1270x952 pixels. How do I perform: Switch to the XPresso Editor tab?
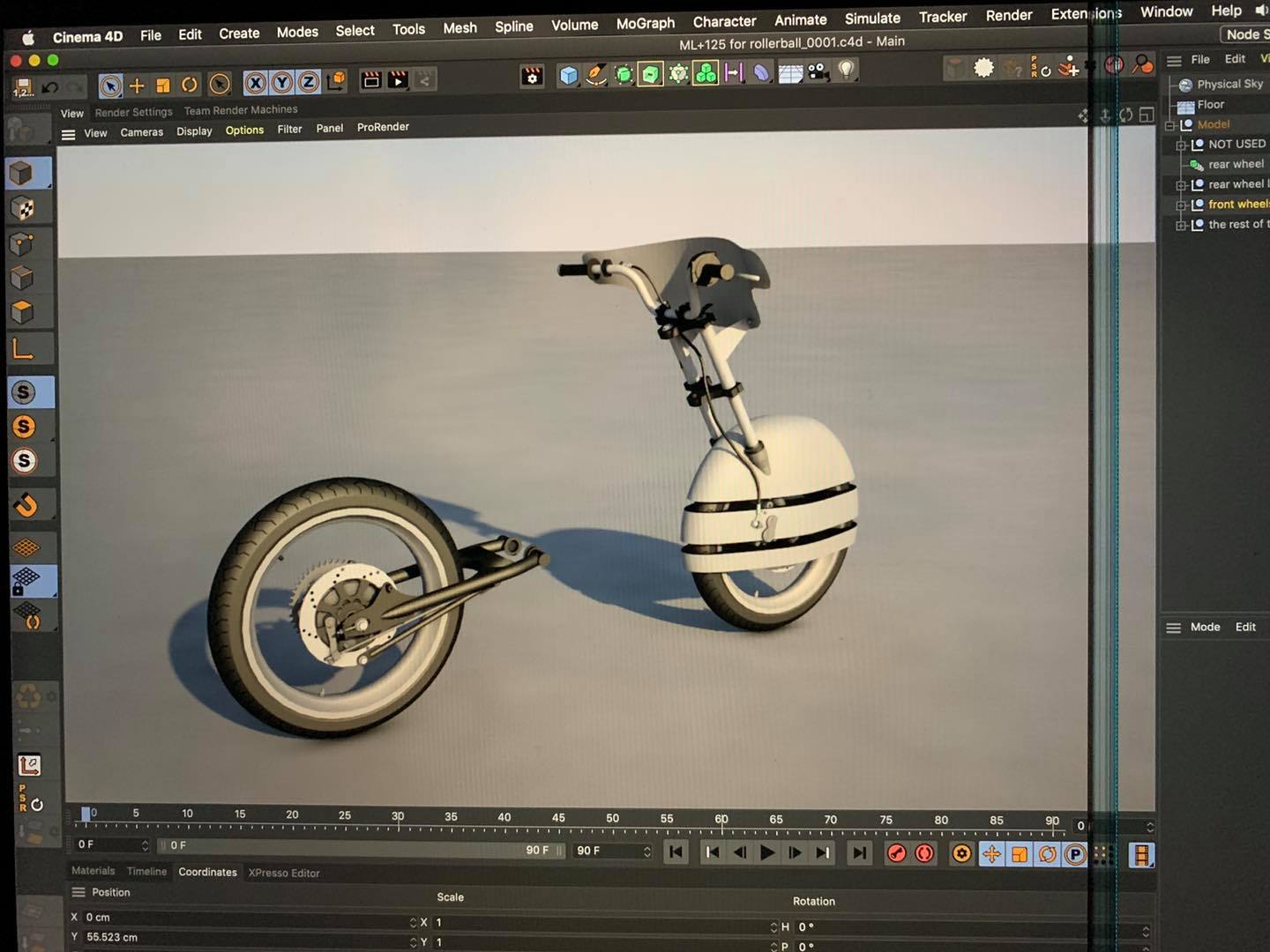(x=283, y=873)
